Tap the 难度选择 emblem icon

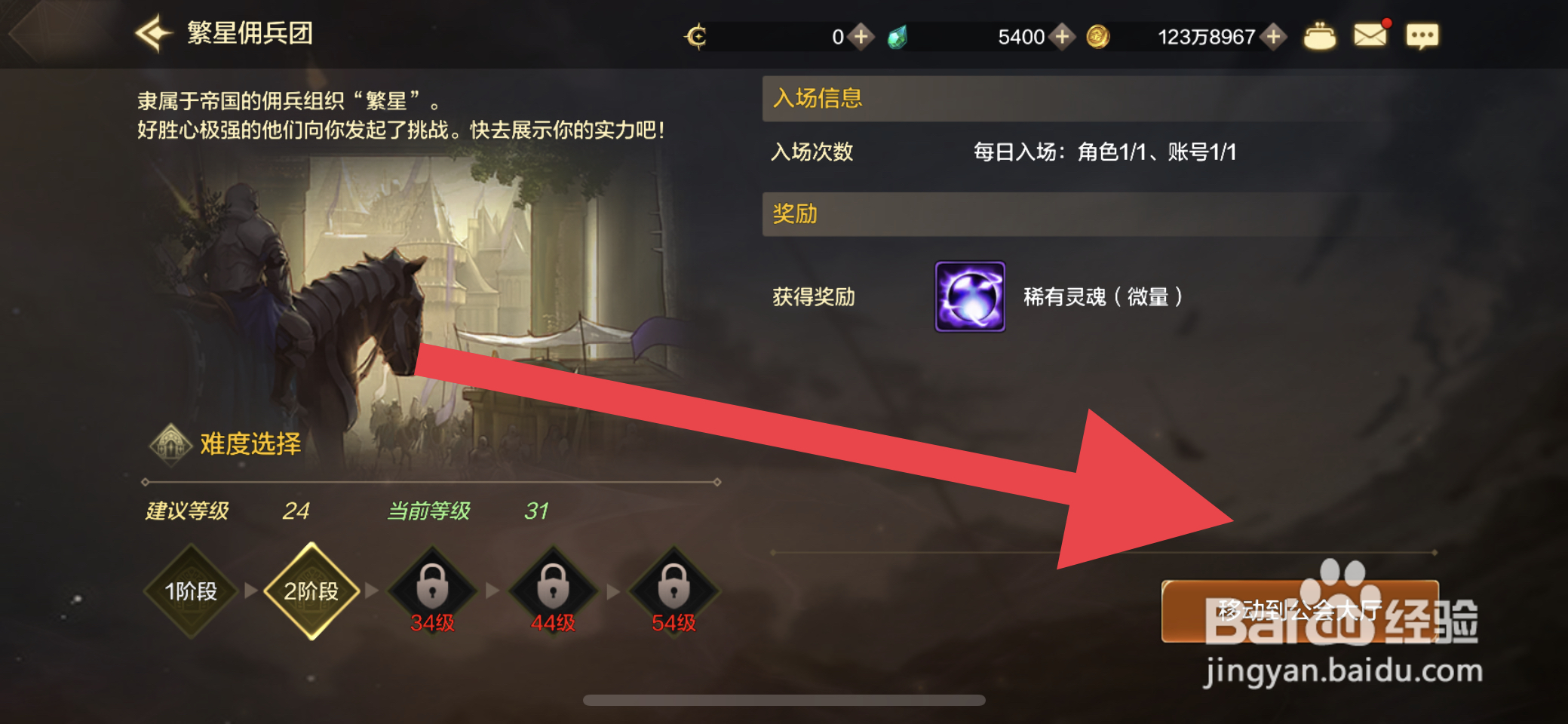171,444
